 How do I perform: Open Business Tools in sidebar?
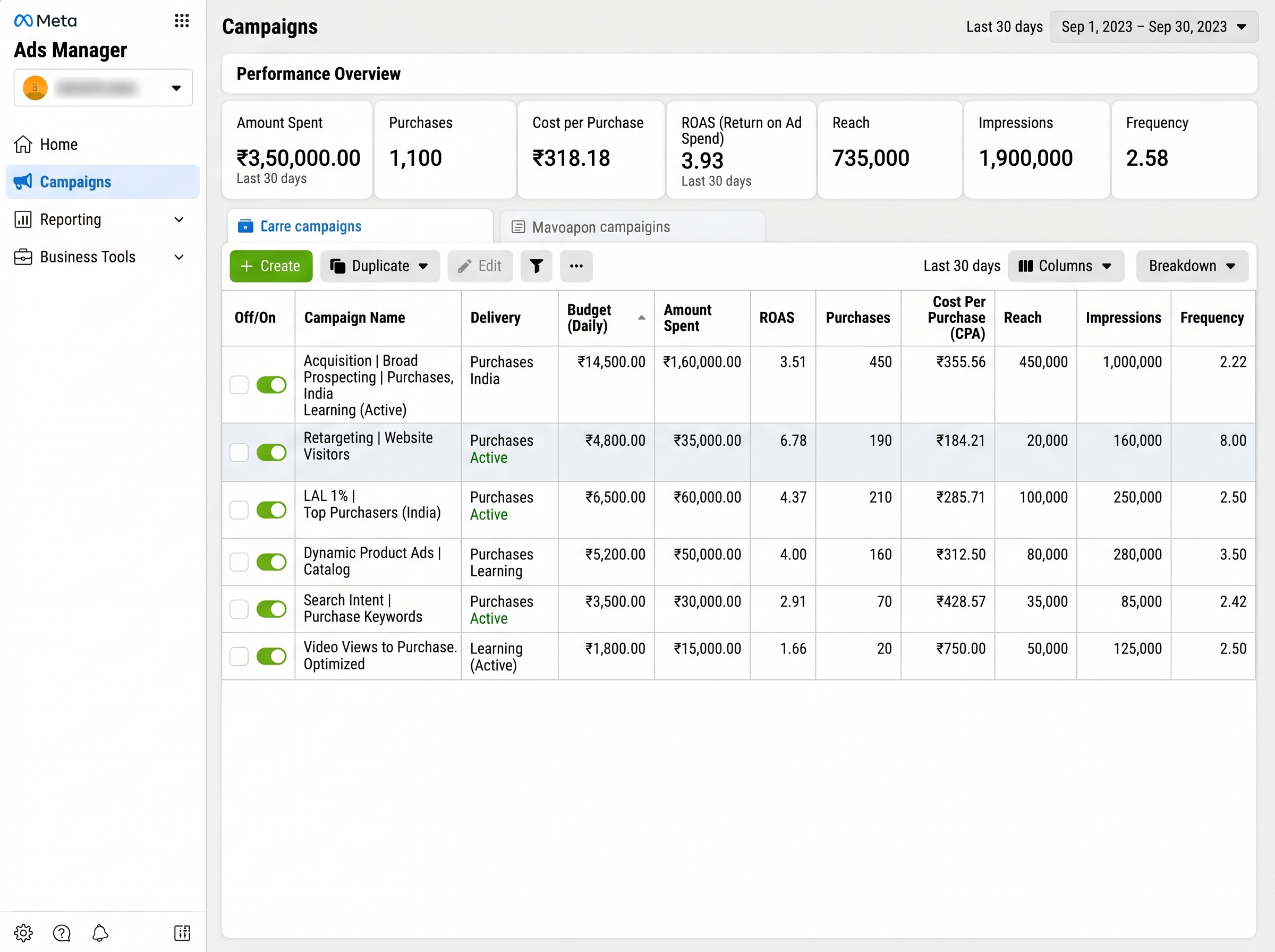pyautogui.click(x=103, y=257)
